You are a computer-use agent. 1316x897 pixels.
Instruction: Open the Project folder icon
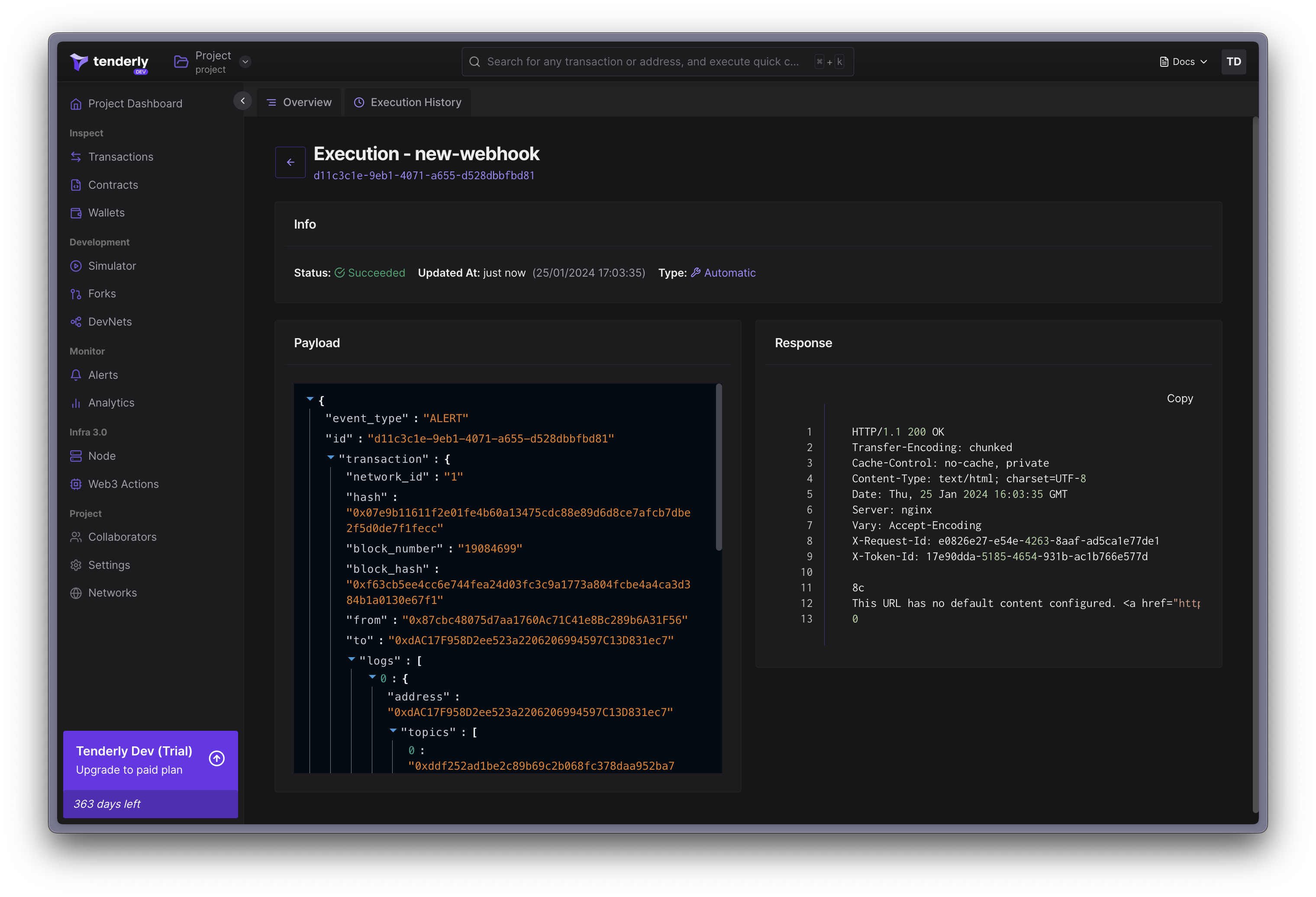[181, 62]
